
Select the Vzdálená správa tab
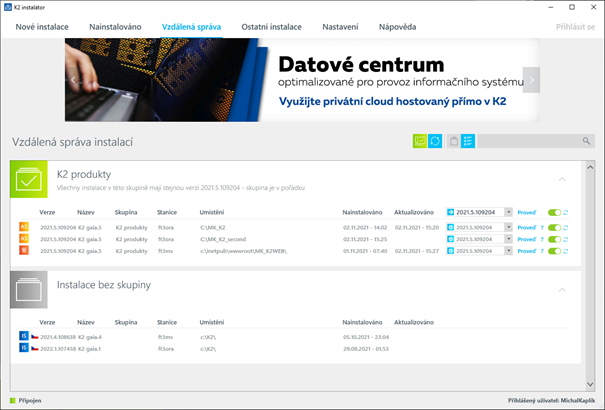click(191, 27)
